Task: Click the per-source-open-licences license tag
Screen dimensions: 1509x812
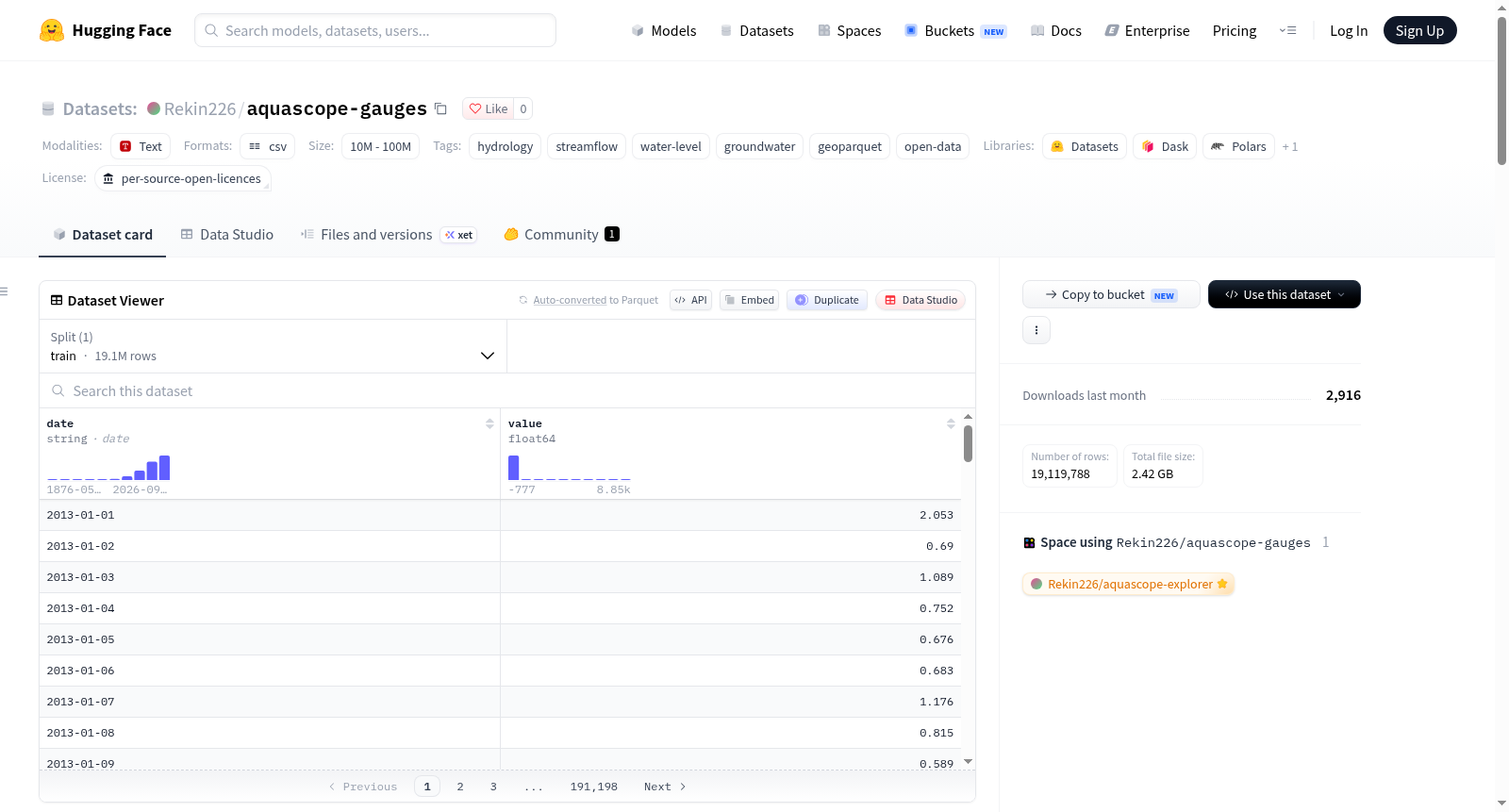Action: pos(183,178)
